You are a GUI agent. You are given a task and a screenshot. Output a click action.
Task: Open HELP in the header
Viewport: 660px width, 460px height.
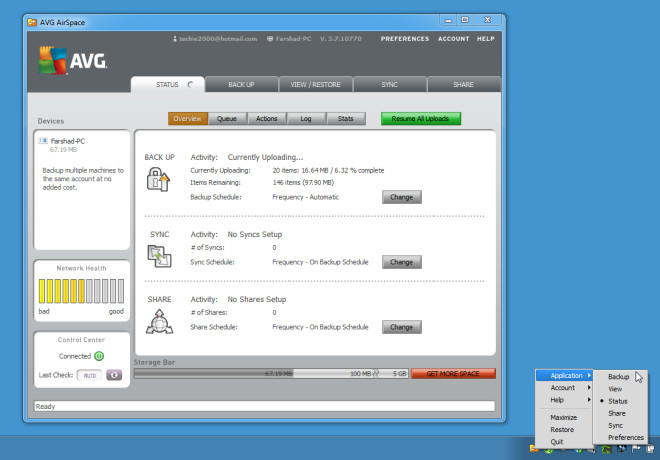[x=486, y=39]
